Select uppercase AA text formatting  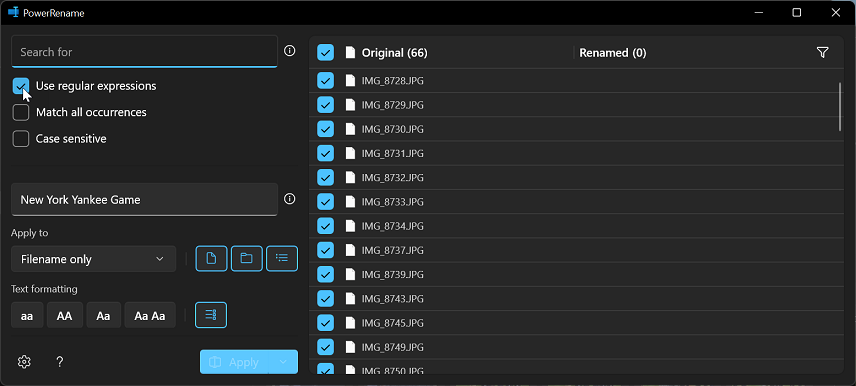64,315
